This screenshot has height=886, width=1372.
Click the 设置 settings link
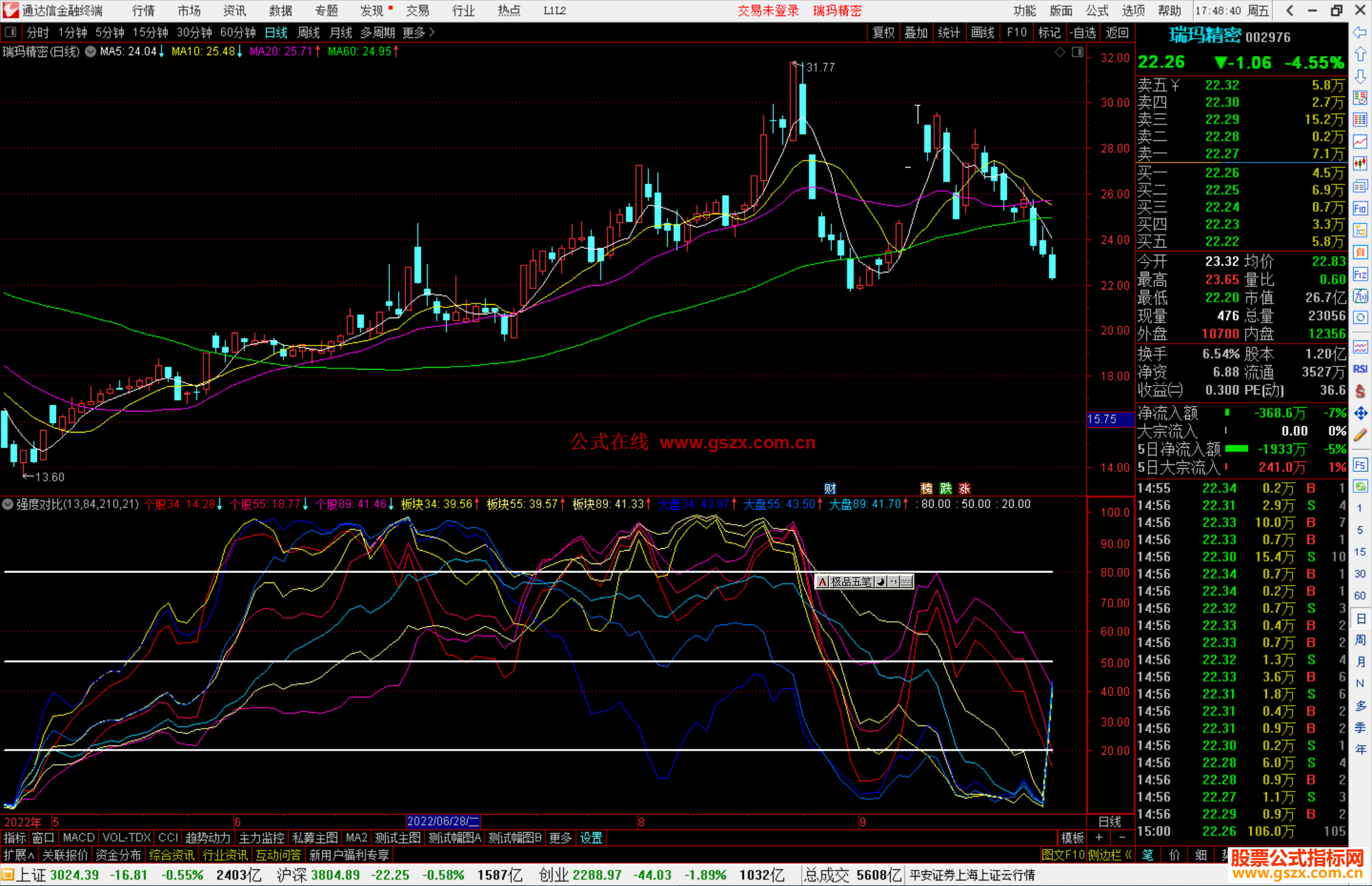click(591, 838)
